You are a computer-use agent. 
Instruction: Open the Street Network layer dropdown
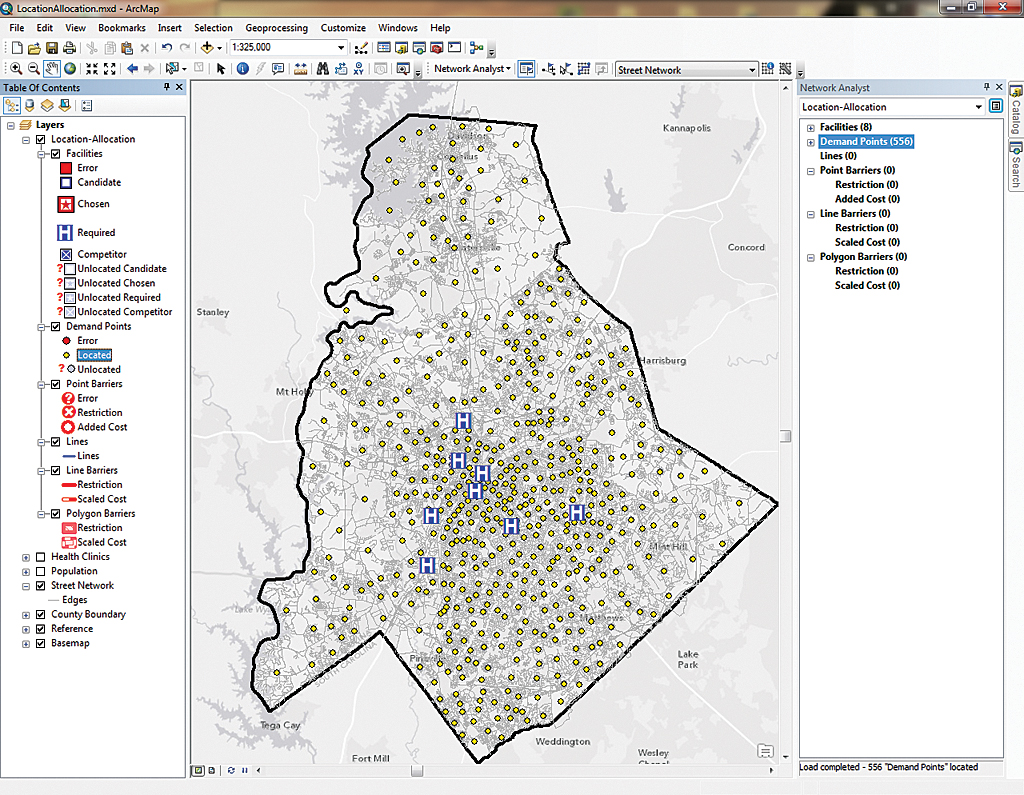(751, 70)
